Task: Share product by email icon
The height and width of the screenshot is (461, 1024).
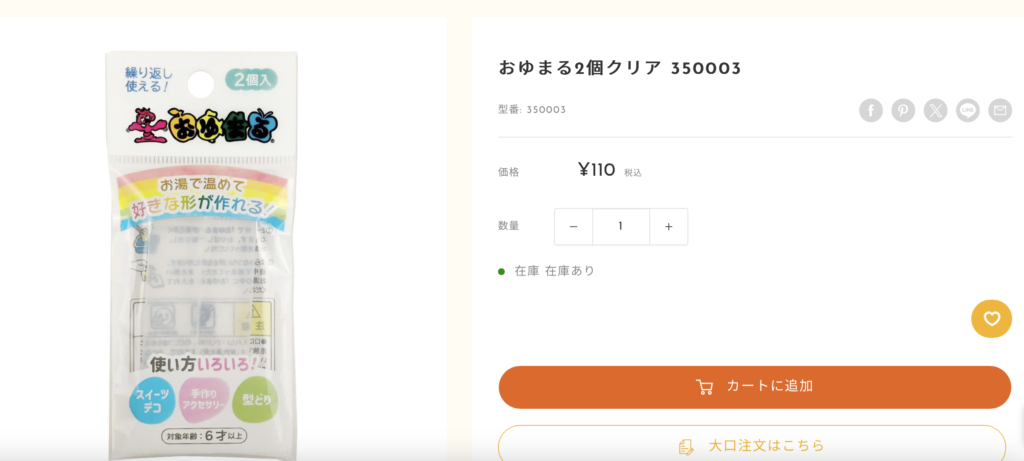Action: tap(1000, 110)
